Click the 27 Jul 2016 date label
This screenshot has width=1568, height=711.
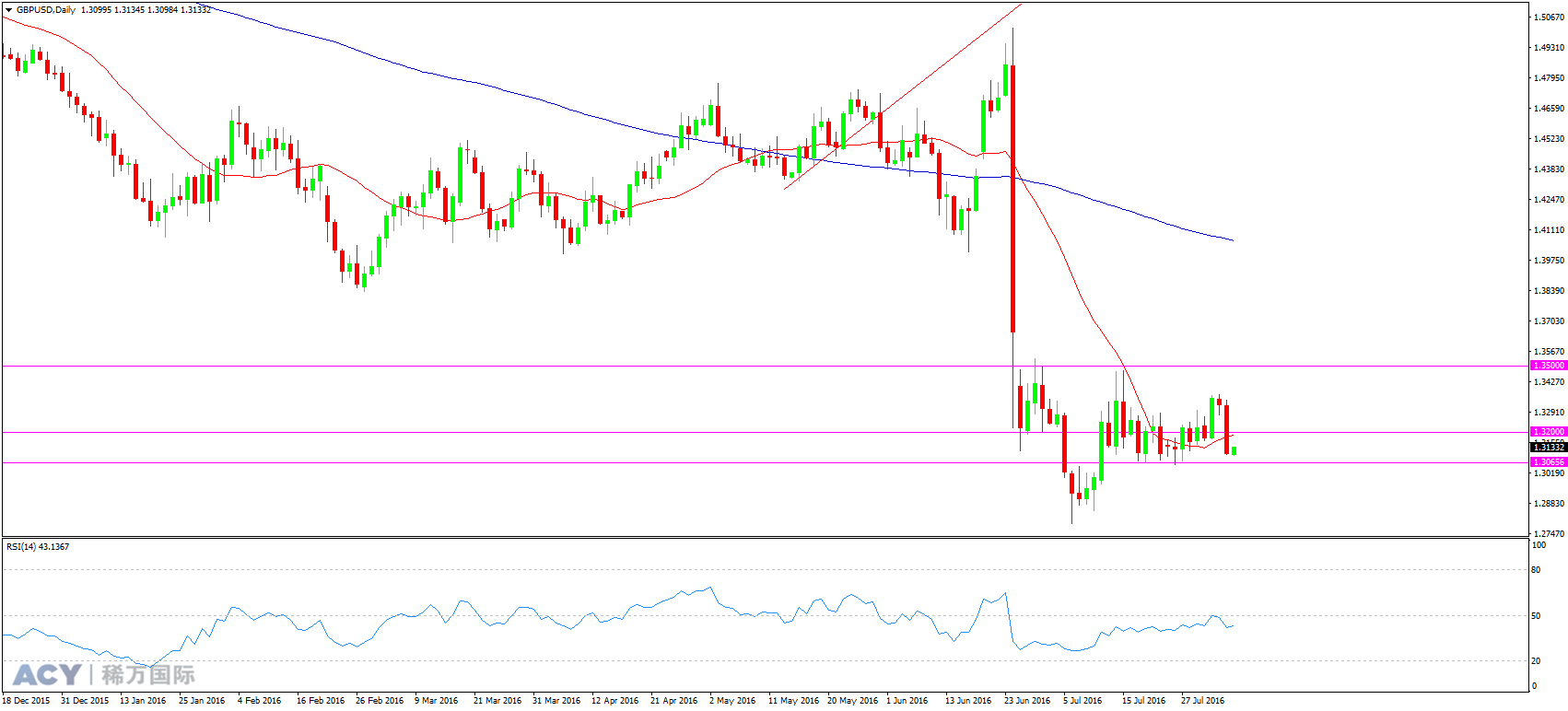coord(1203,701)
